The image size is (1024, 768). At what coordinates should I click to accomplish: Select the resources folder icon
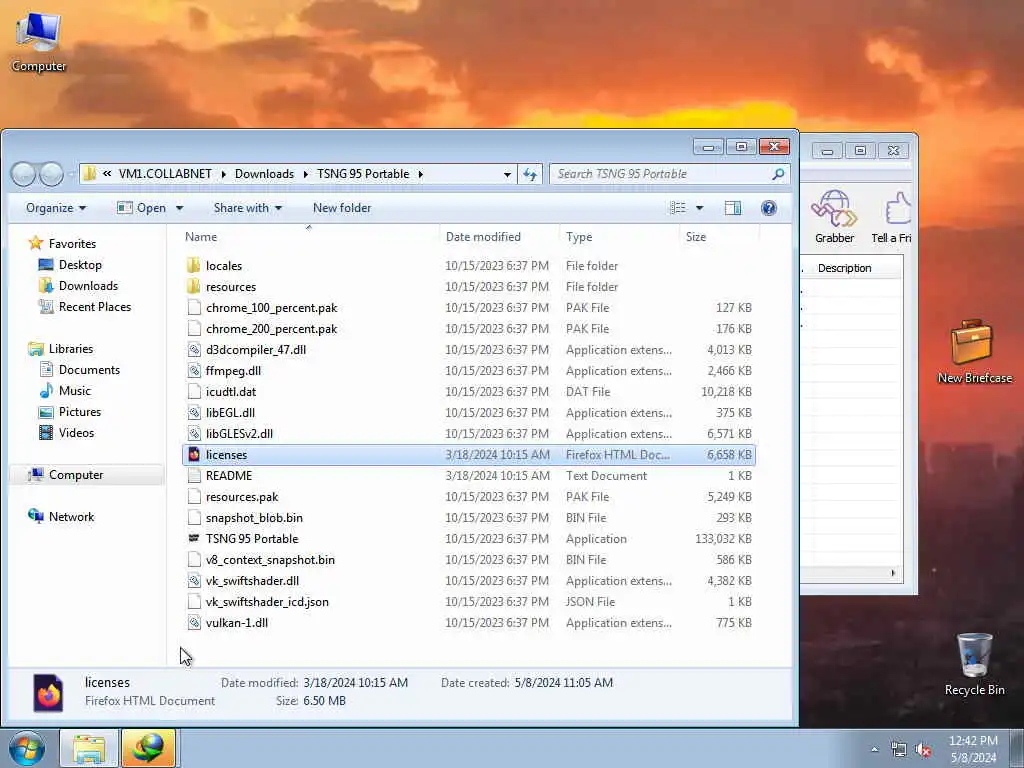pyautogui.click(x=193, y=287)
